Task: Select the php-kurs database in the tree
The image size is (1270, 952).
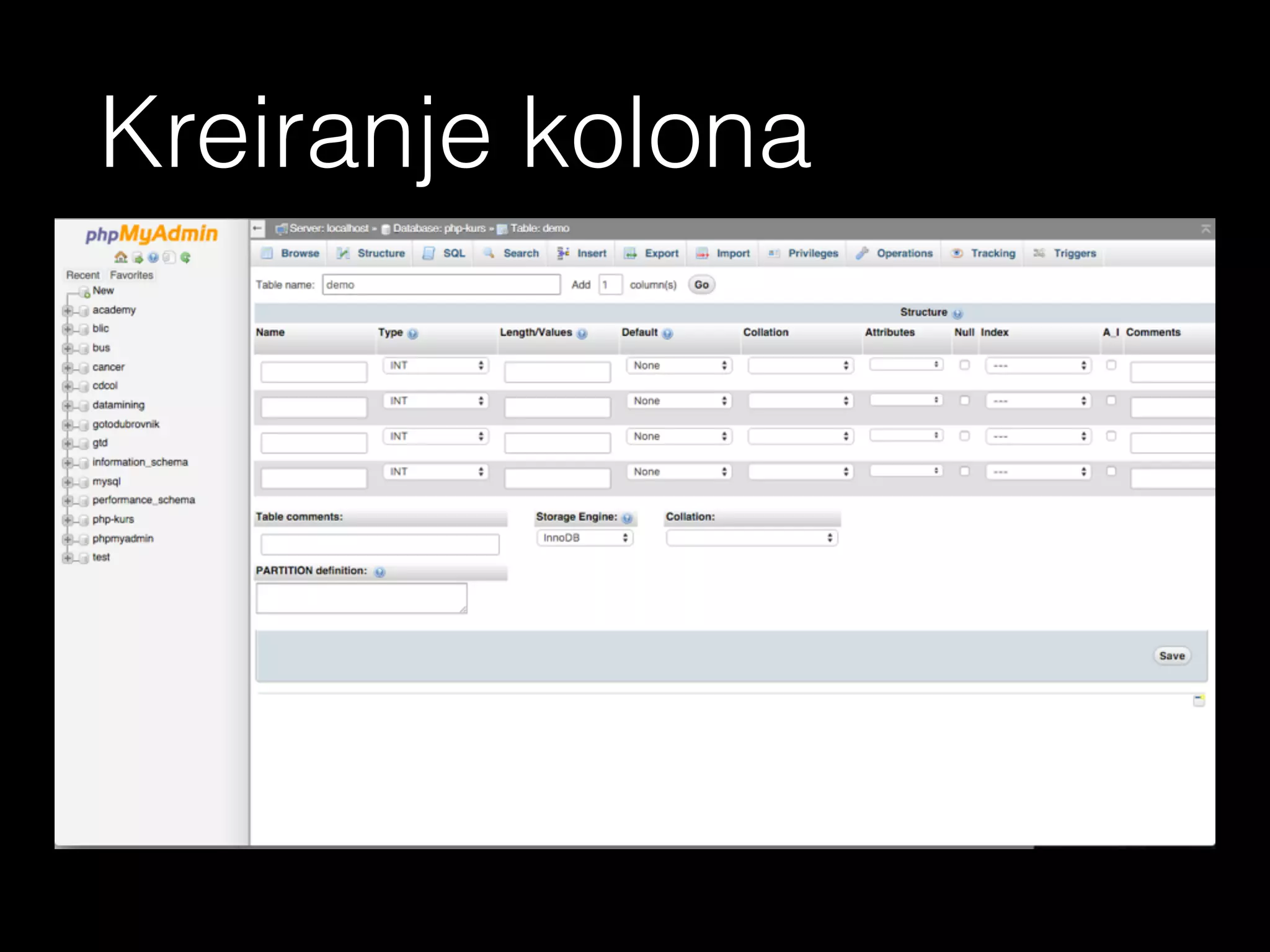Action: (x=113, y=519)
